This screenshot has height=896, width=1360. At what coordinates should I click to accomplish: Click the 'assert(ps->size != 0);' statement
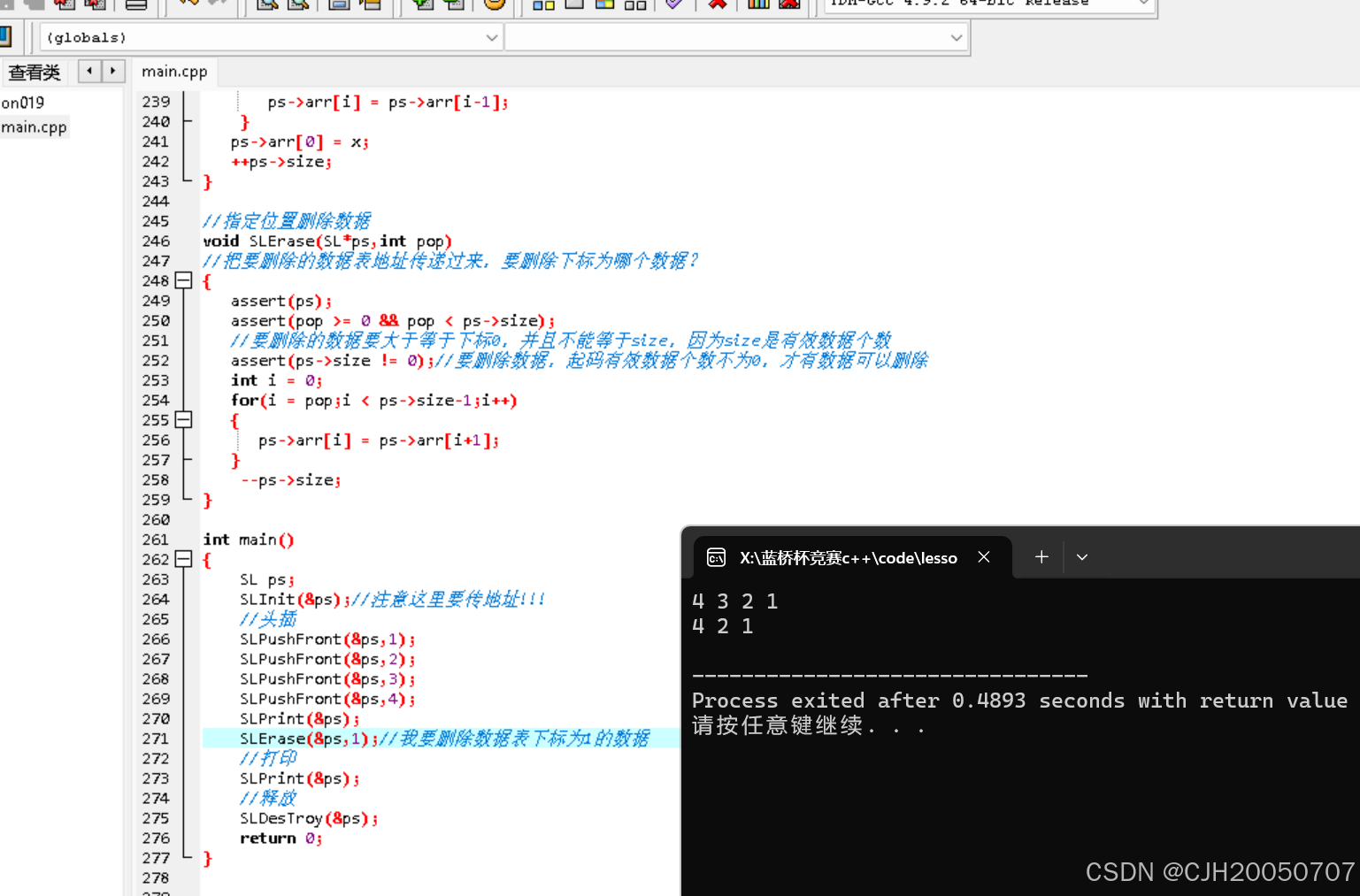tap(333, 360)
